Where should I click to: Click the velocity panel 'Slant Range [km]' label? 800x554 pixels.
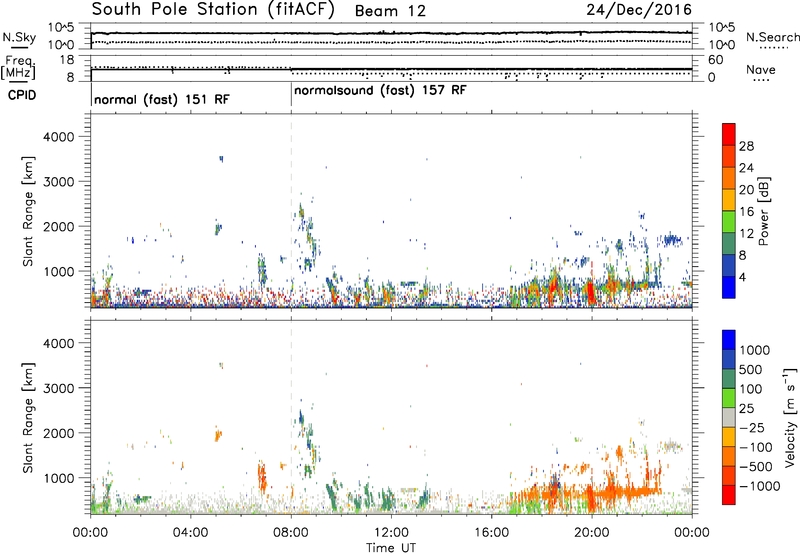click(28, 418)
